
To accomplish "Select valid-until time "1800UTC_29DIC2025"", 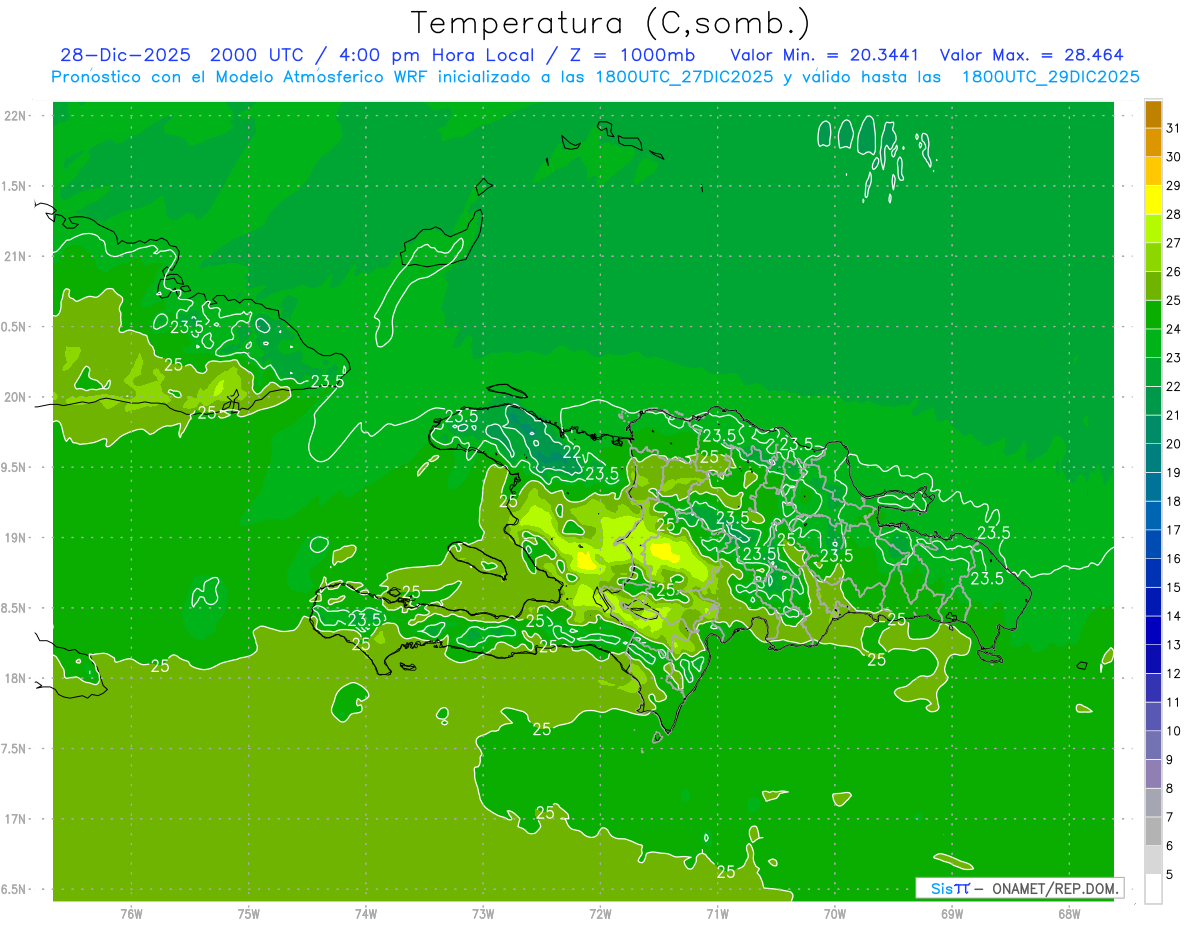I will (x=1051, y=77).
